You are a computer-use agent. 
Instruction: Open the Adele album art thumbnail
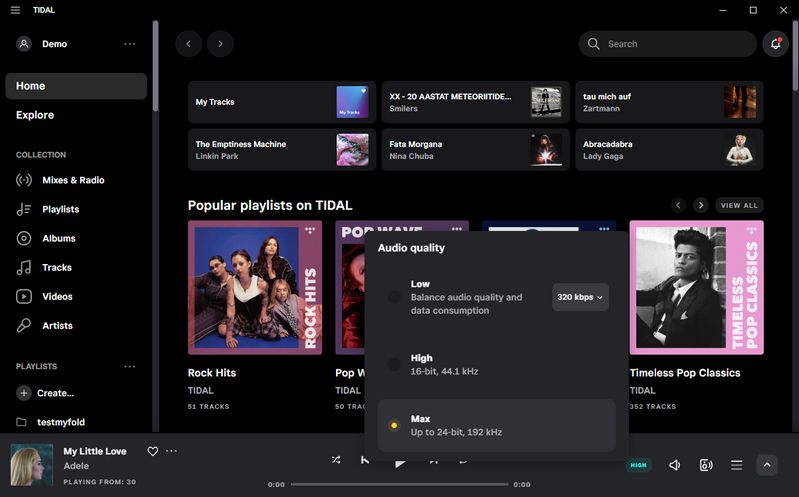[x=32, y=465]
